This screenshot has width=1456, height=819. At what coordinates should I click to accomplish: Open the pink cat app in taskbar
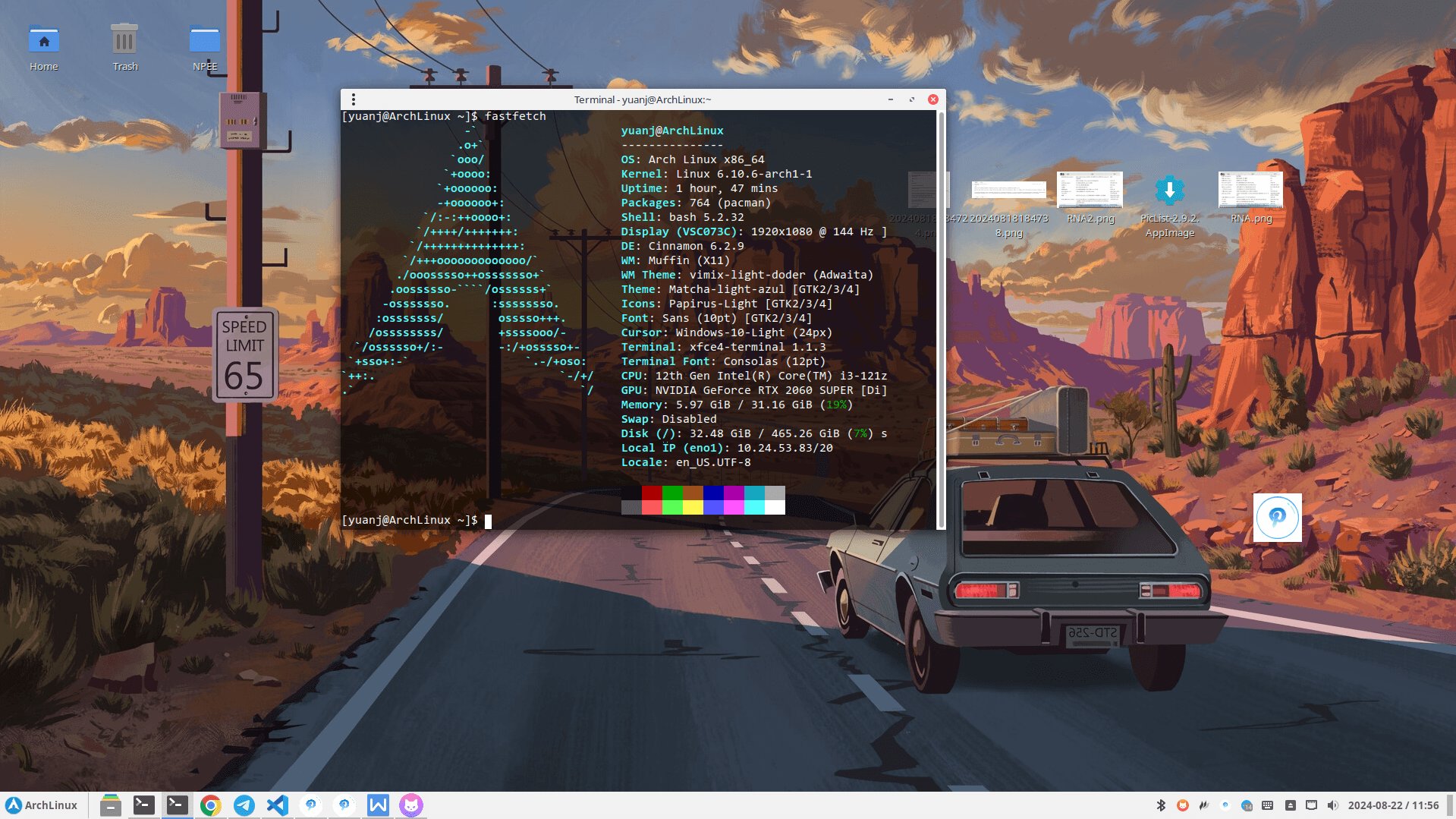pos(411,805)
